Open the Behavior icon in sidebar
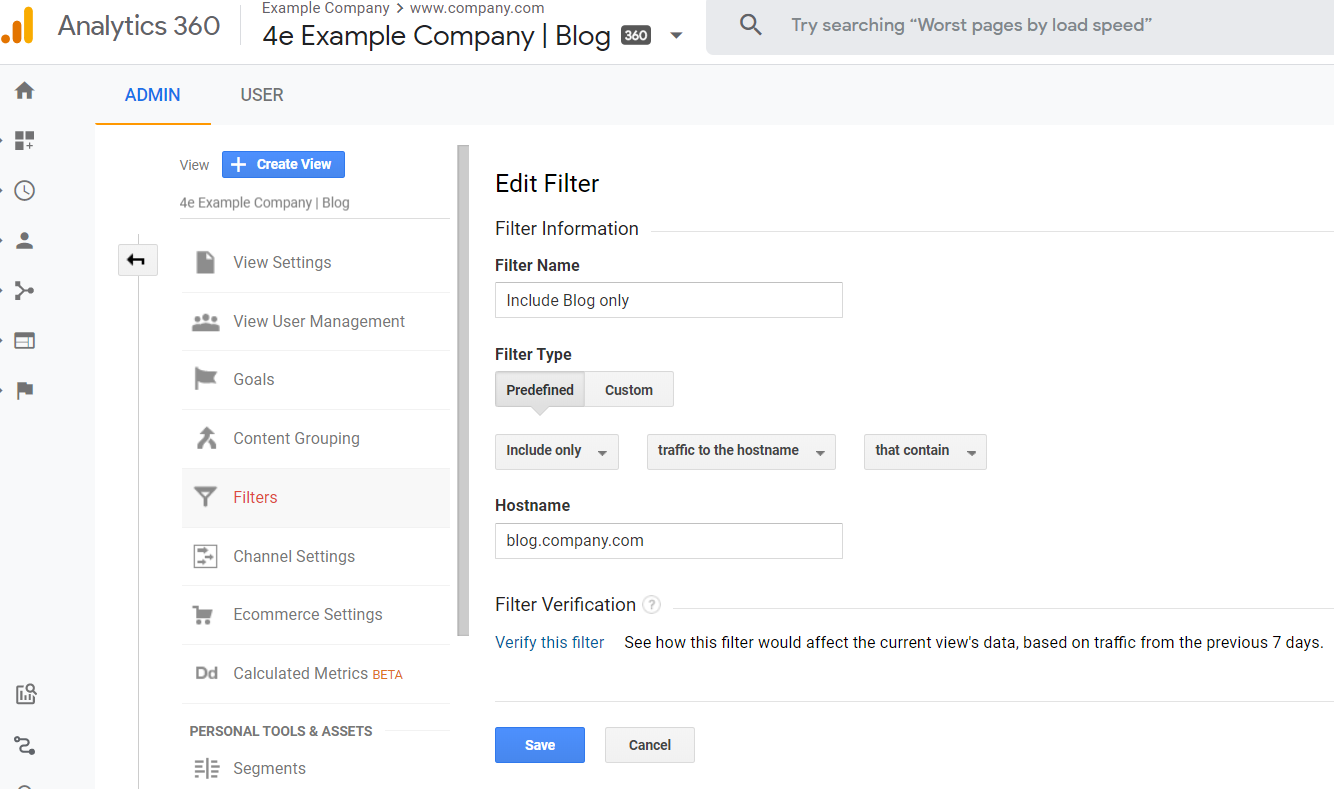 pyautogui.click(x=25, y=341)
